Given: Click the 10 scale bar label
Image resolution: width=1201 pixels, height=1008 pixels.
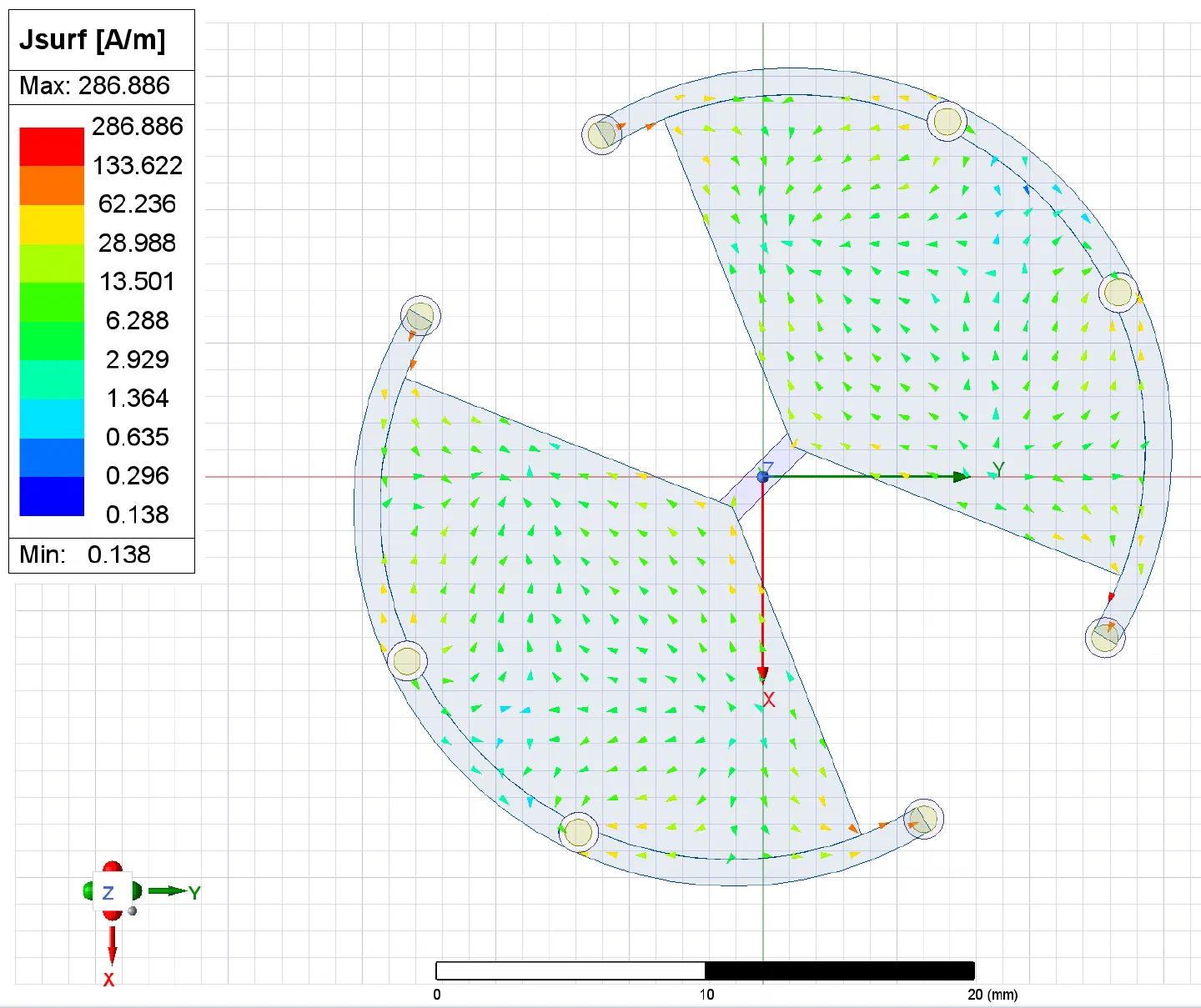Looking at the screenshot, I should click(706, 995).
